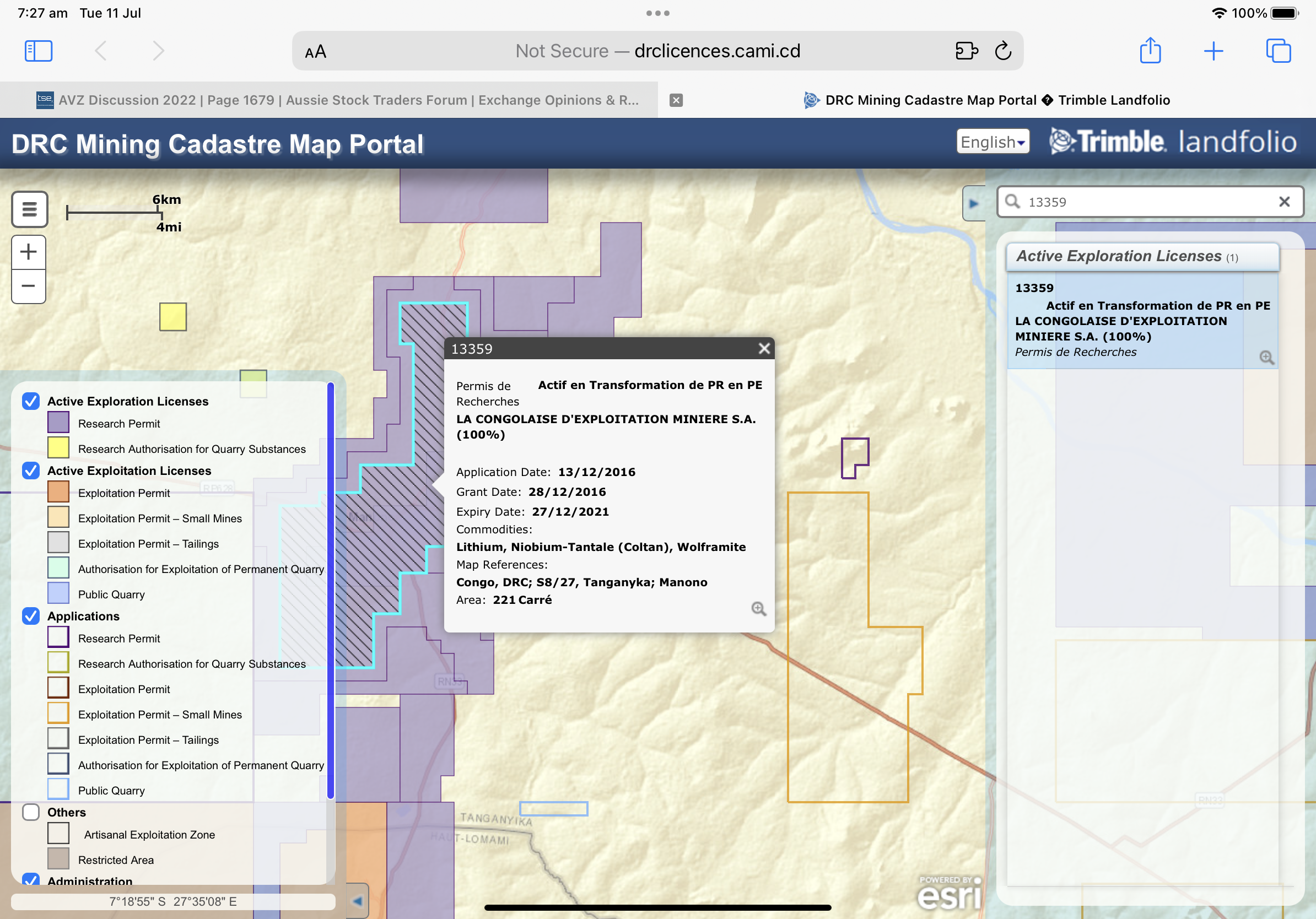The image size is (1316, 919).
Task: Click blue Public Quarry filled swatch
Action: coord(58,593)
